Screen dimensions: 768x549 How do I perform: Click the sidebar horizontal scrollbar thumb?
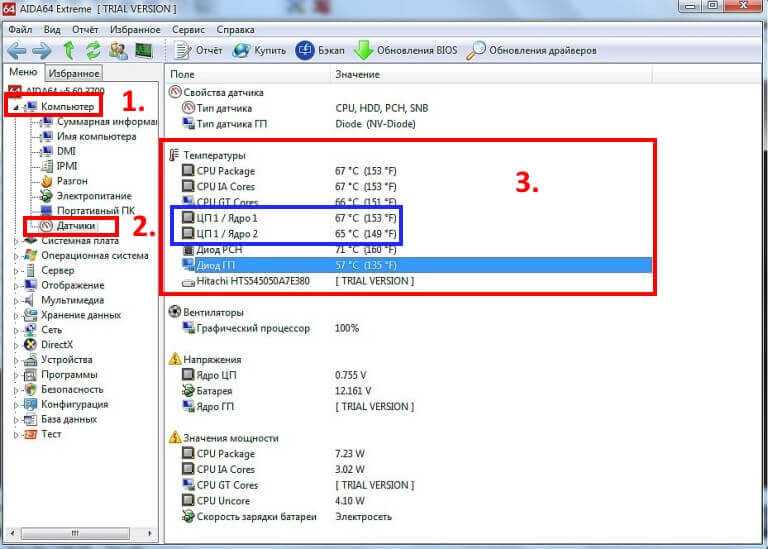click(x=75, y=533)
